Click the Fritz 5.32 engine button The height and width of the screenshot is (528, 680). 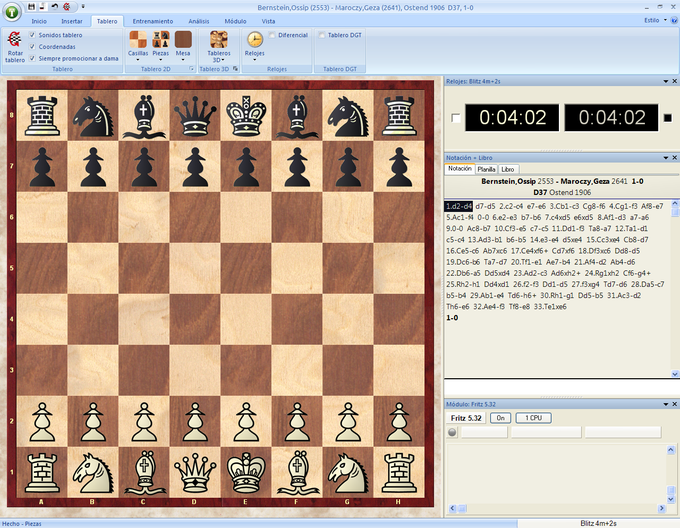(x=466, y=418)
